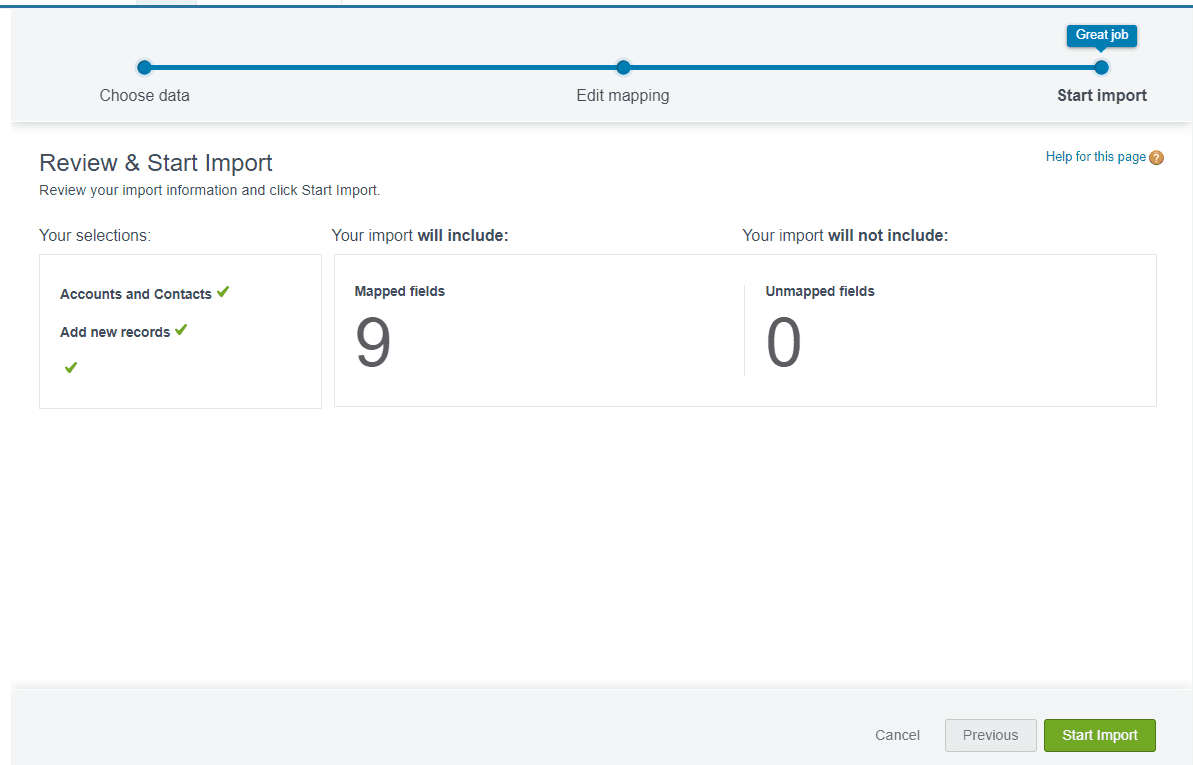Click the Edit mapping progress dot
The image size is (1193, 765).
coord(623,67)
